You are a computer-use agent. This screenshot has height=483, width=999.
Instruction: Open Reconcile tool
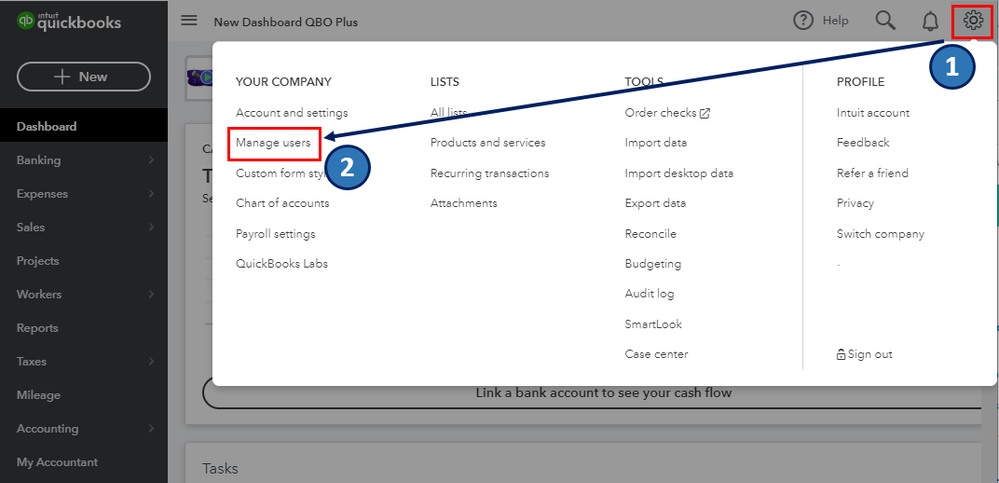pos(650,234)
